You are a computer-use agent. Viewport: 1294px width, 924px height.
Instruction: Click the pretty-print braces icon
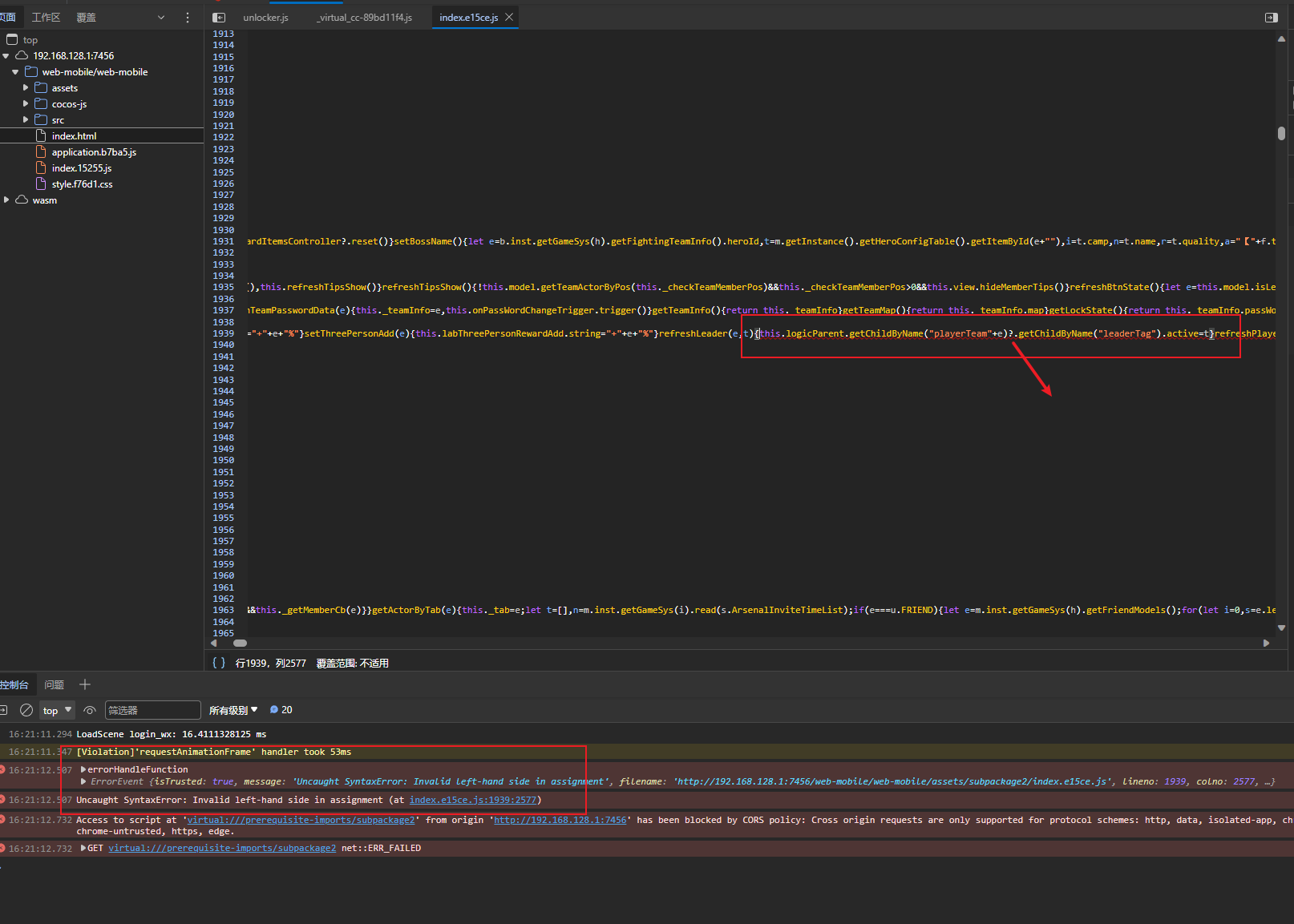click(218, 663)
